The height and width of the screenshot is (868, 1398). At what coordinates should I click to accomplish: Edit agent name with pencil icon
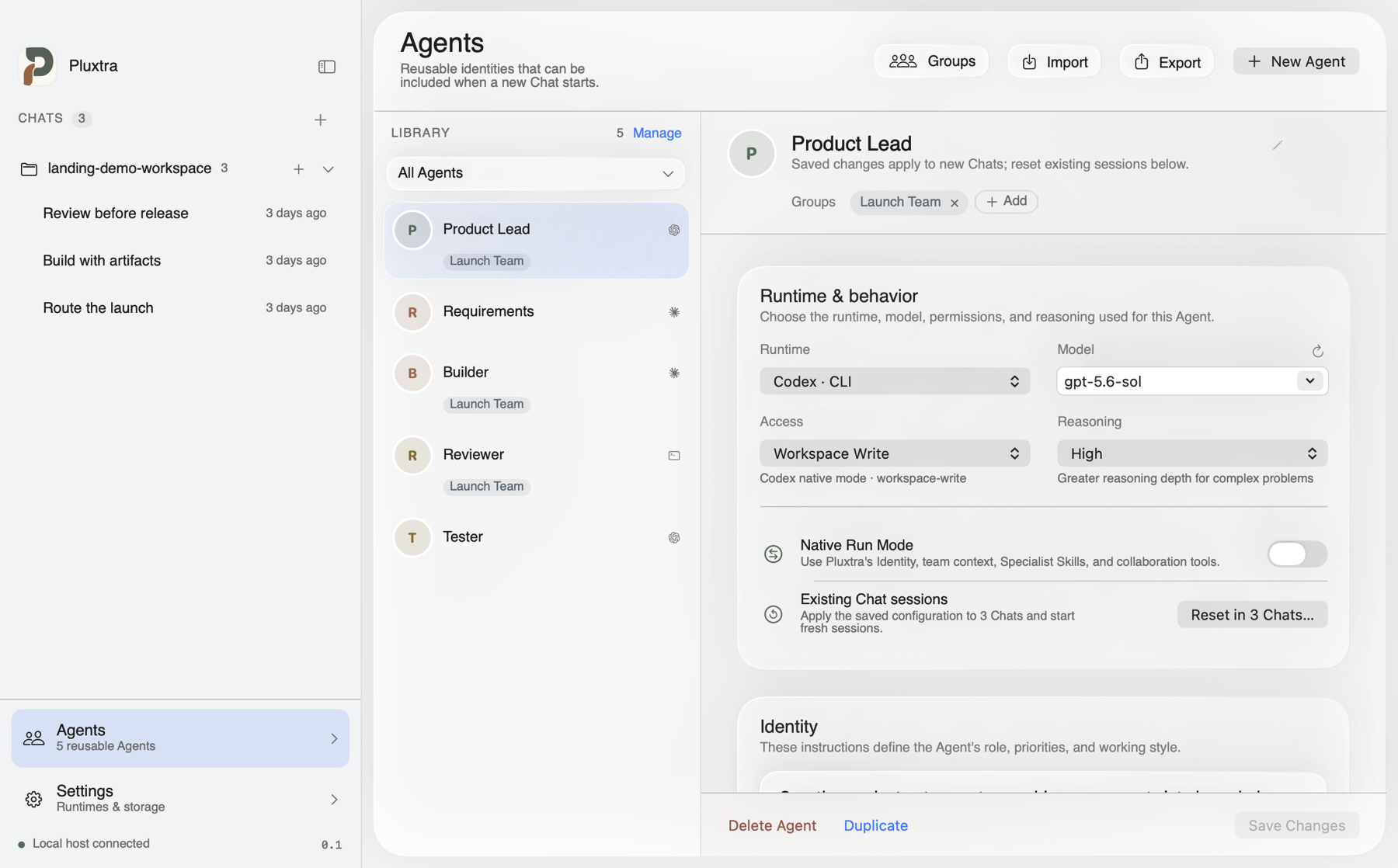(1277, 145)
